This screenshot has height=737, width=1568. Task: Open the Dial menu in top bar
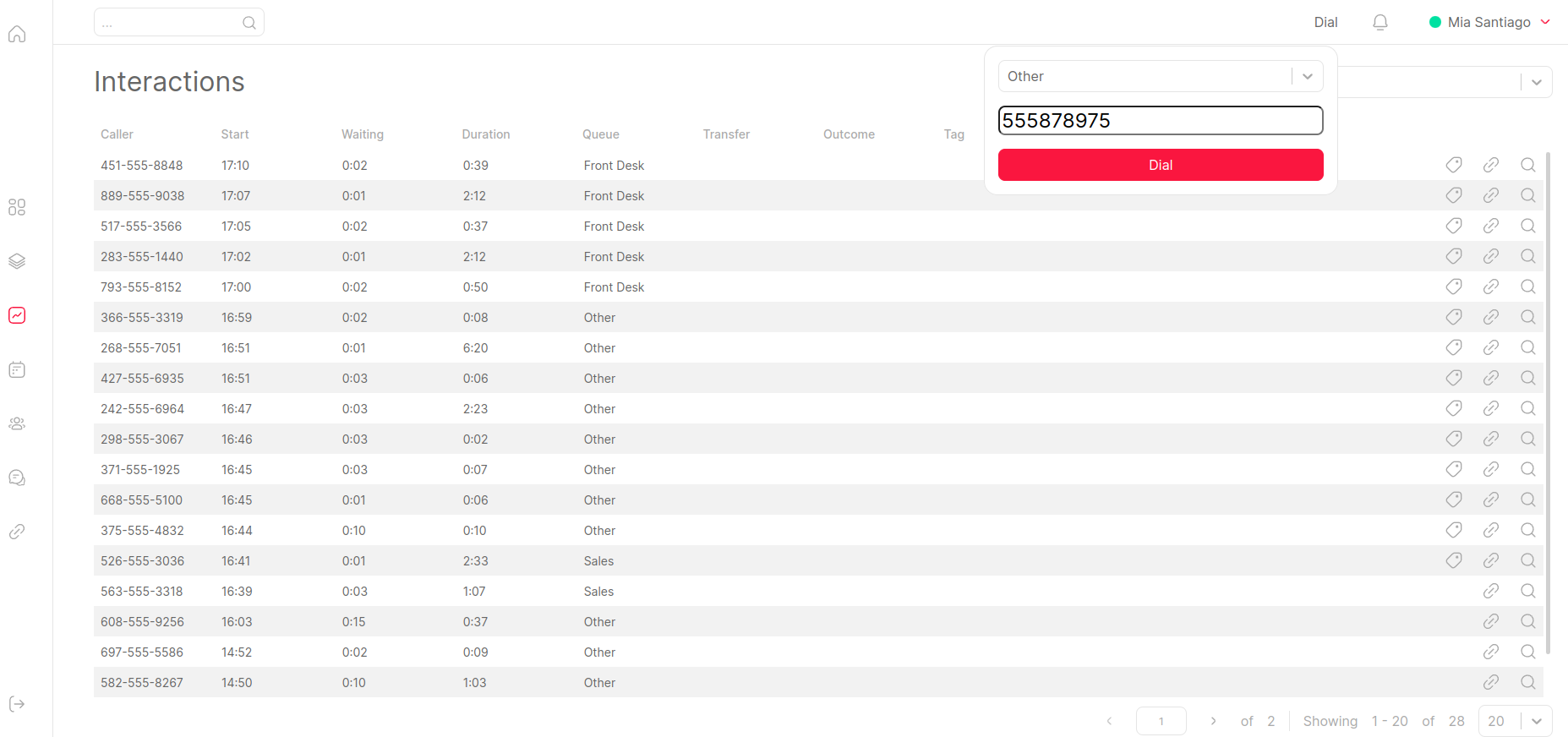click(1325, 22)
